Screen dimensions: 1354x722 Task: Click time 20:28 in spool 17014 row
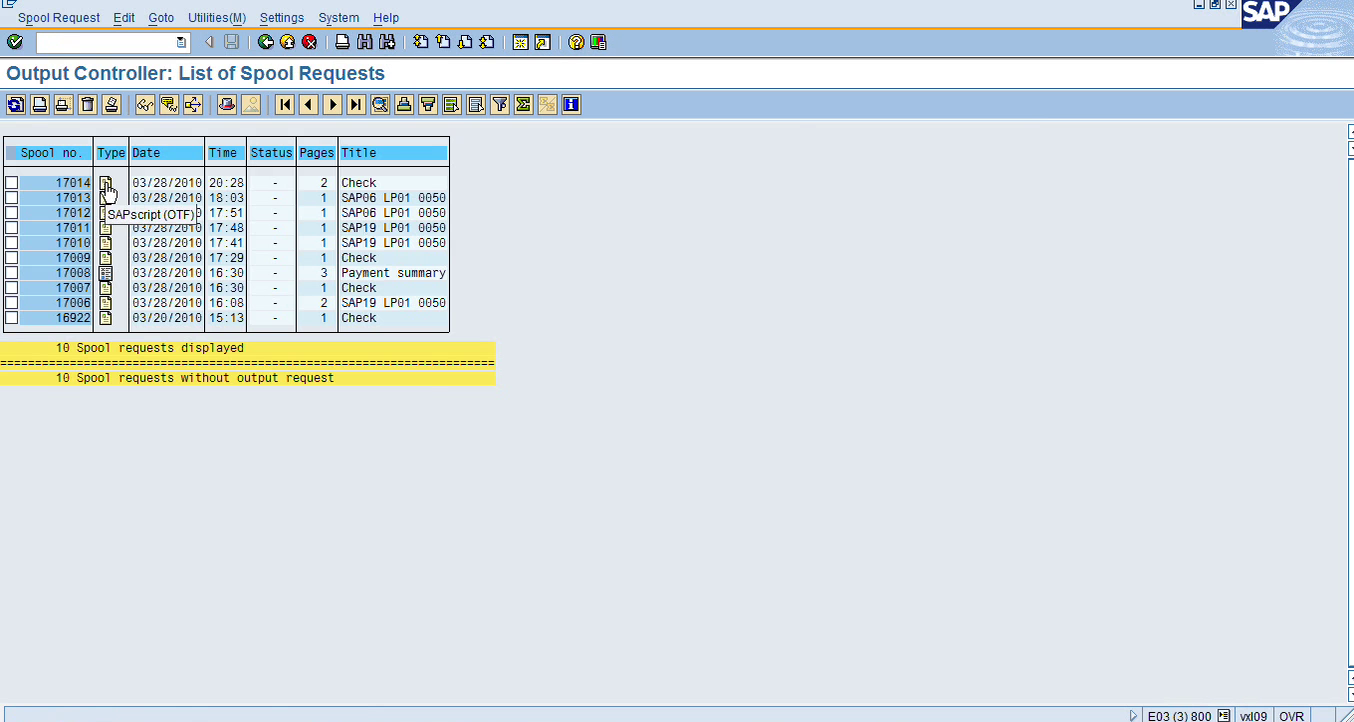point(226,183)
